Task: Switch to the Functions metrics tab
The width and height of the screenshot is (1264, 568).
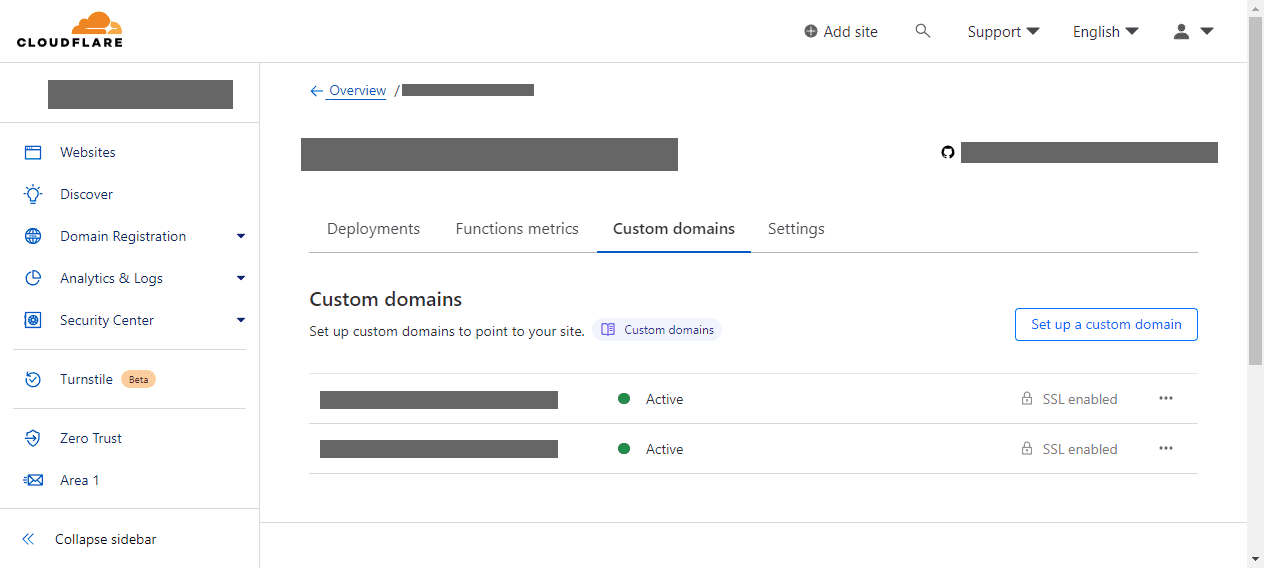Action: (x=517, y=229)
